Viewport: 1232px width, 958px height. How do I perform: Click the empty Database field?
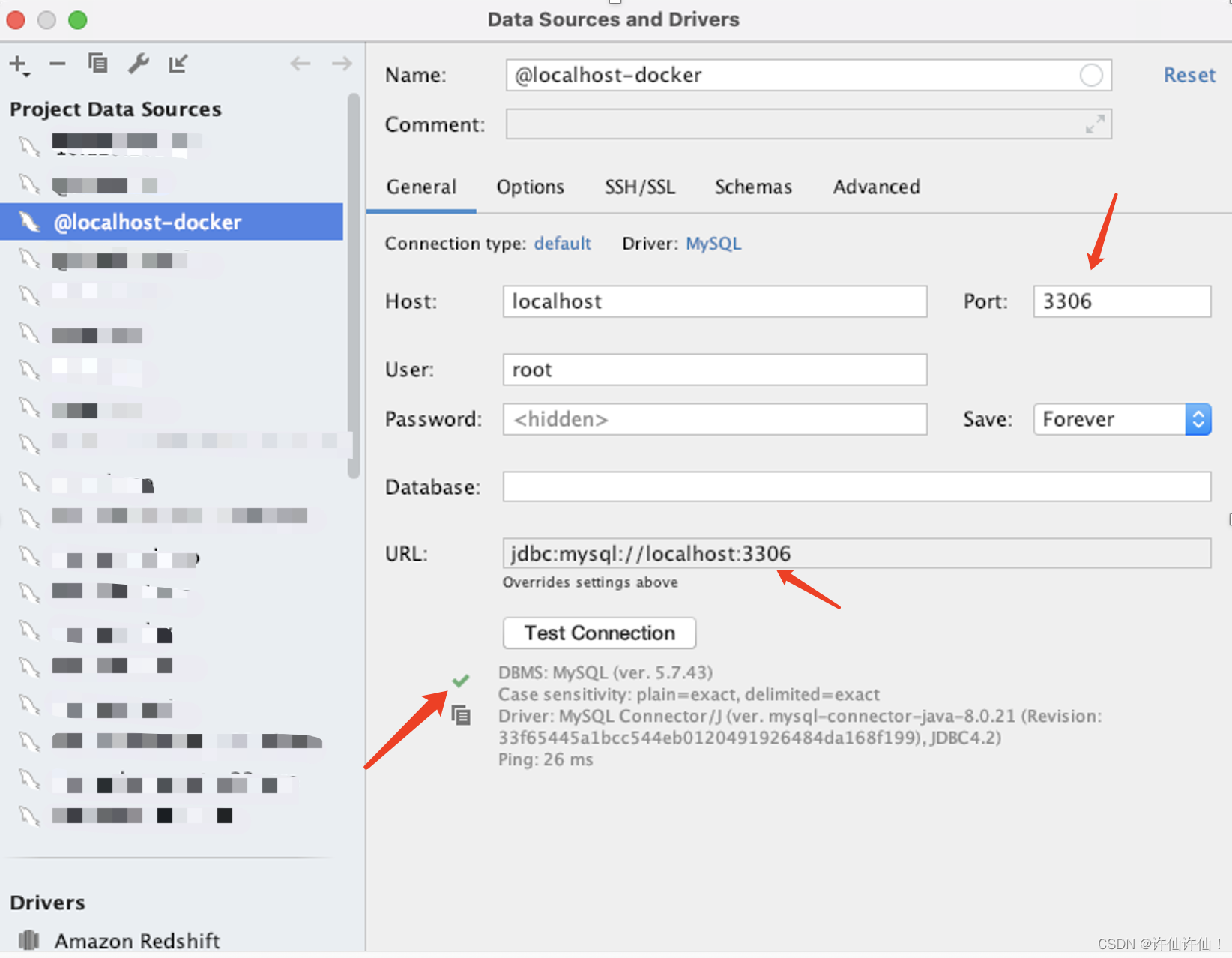coord(857,486)
